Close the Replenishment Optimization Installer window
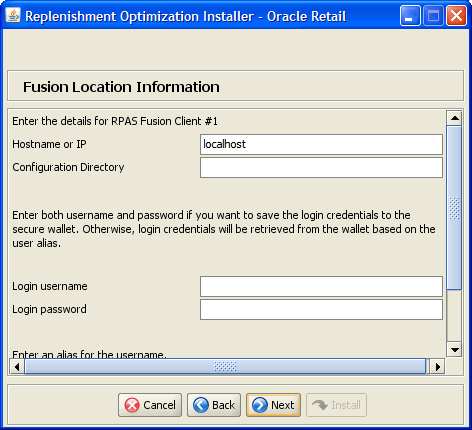The height and width of the screenshot is (430, 472). click(x=456, y=15)
